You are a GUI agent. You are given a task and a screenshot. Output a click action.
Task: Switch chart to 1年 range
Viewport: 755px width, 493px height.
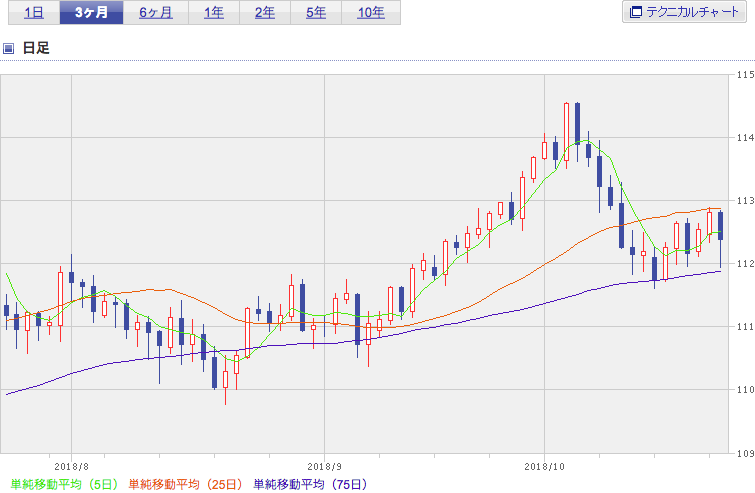[214, 12]
